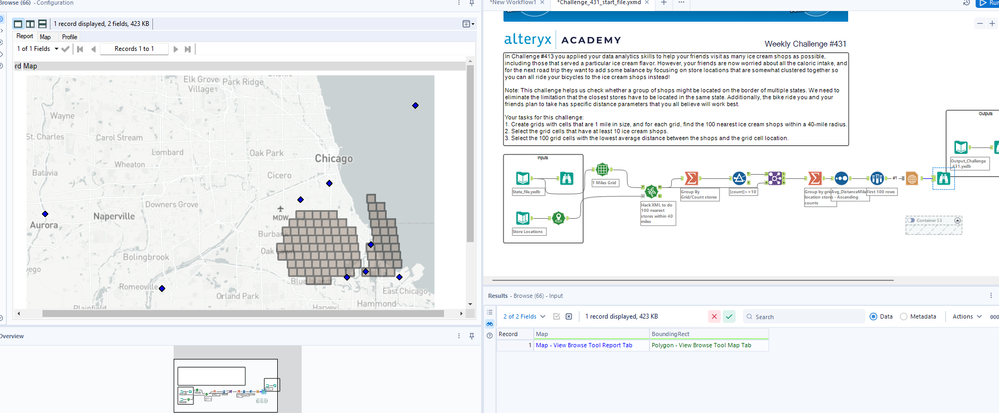Image resolution: width=999 pixels, height=413 pixels.
Task: Open the Actions dropdown in Results
Action: pyautogui.click(x=967, y=316)
